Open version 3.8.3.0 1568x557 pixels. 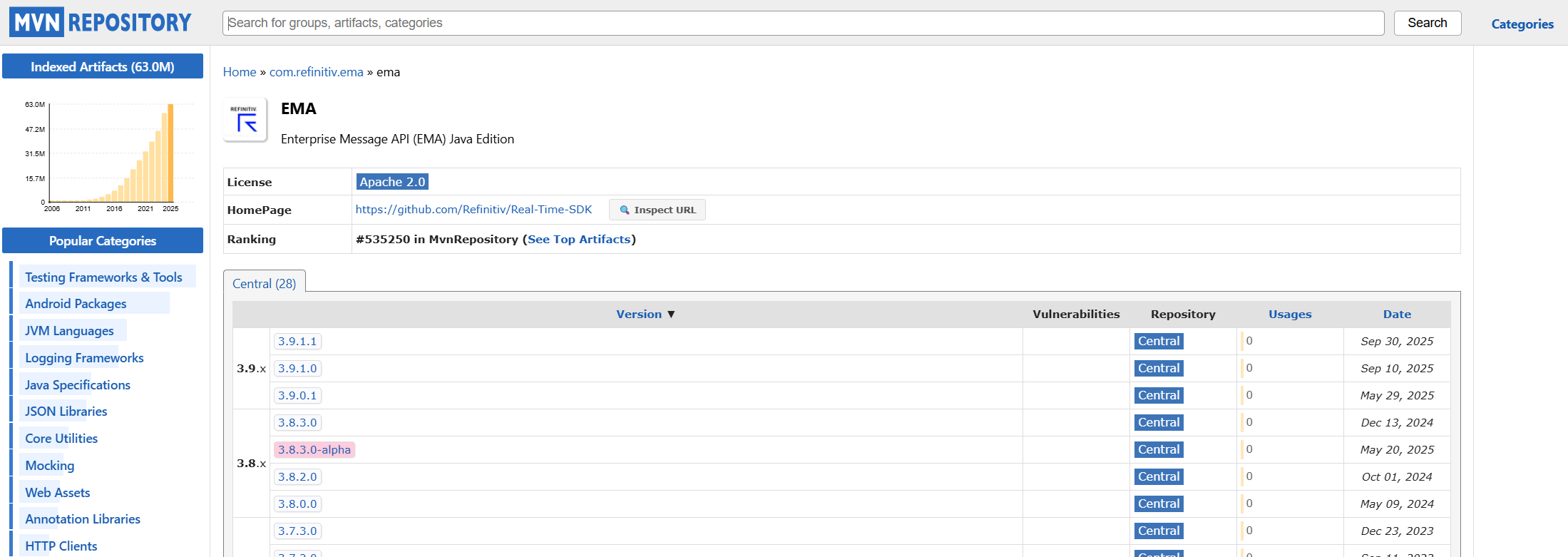pos(297,423)
